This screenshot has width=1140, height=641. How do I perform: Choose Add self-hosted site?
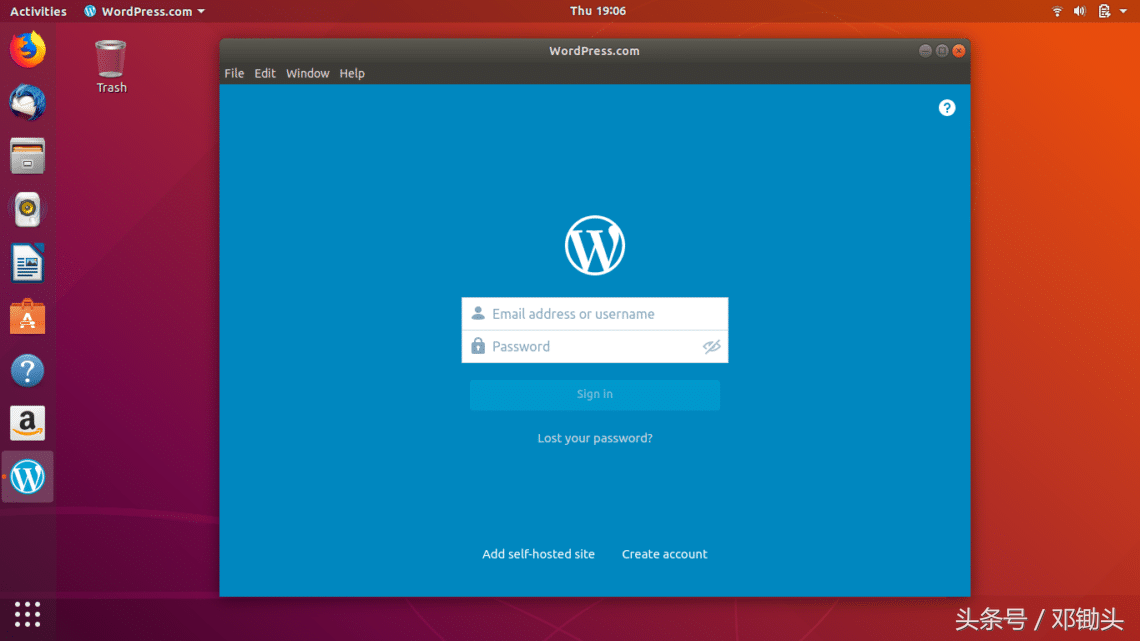538,554
